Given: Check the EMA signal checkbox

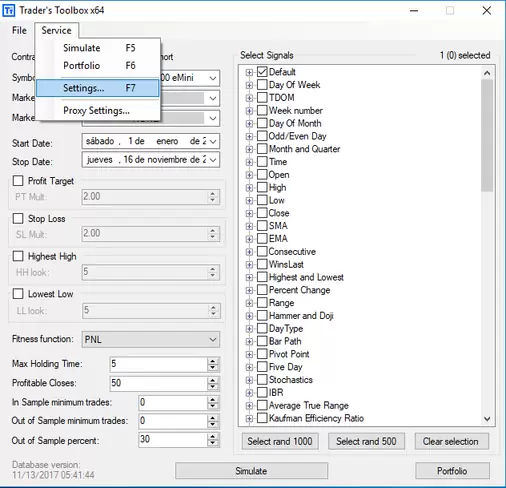Looking at the screenshot, I should tap(262, 239).
